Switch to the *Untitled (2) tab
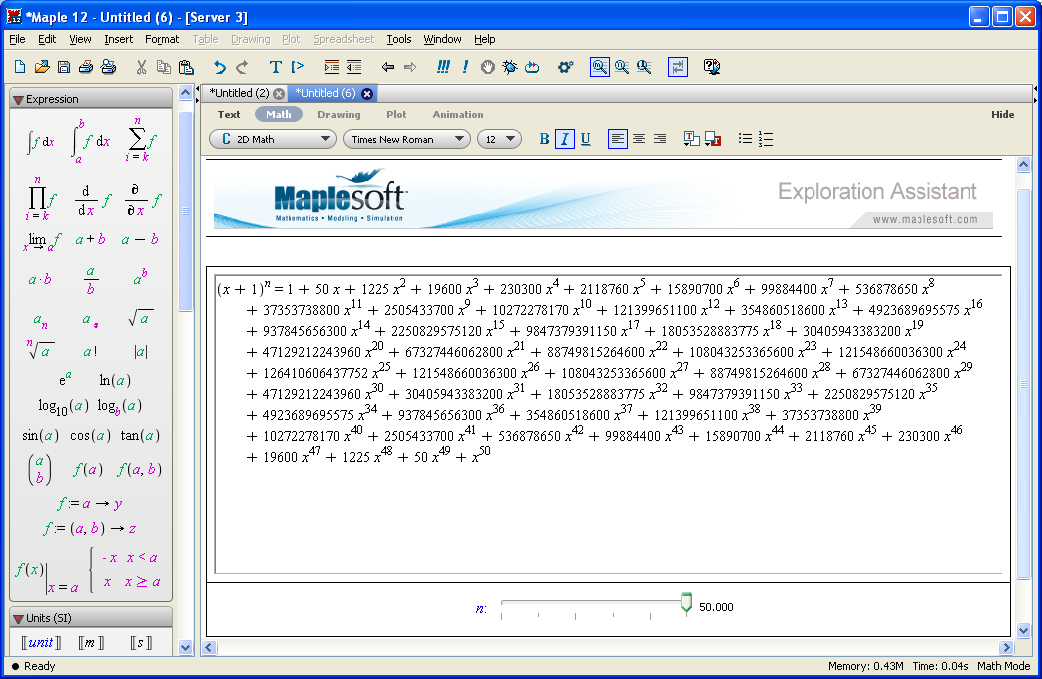The width and height of the screenshot is (1042, 679). click(x=239, y=93)
